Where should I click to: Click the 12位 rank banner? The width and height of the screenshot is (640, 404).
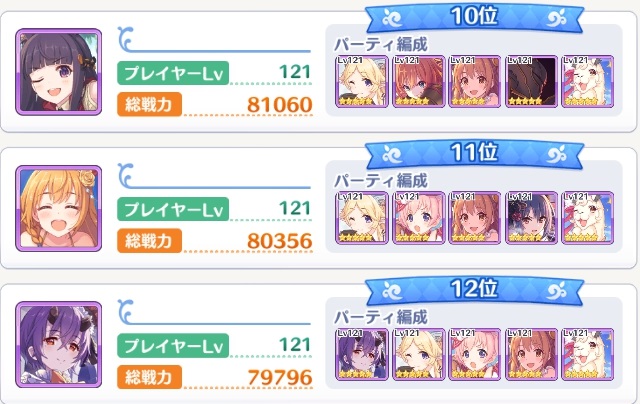coord(474,290)
